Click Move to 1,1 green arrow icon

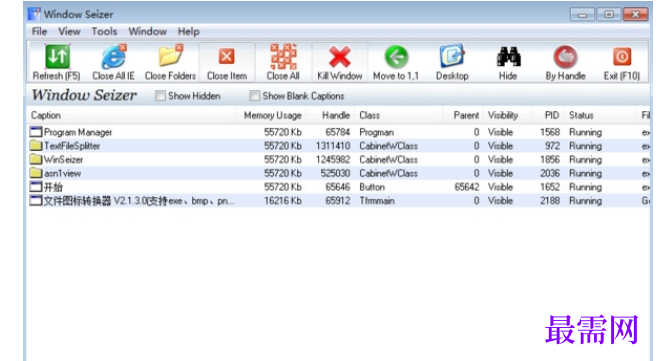click(396, 57)
